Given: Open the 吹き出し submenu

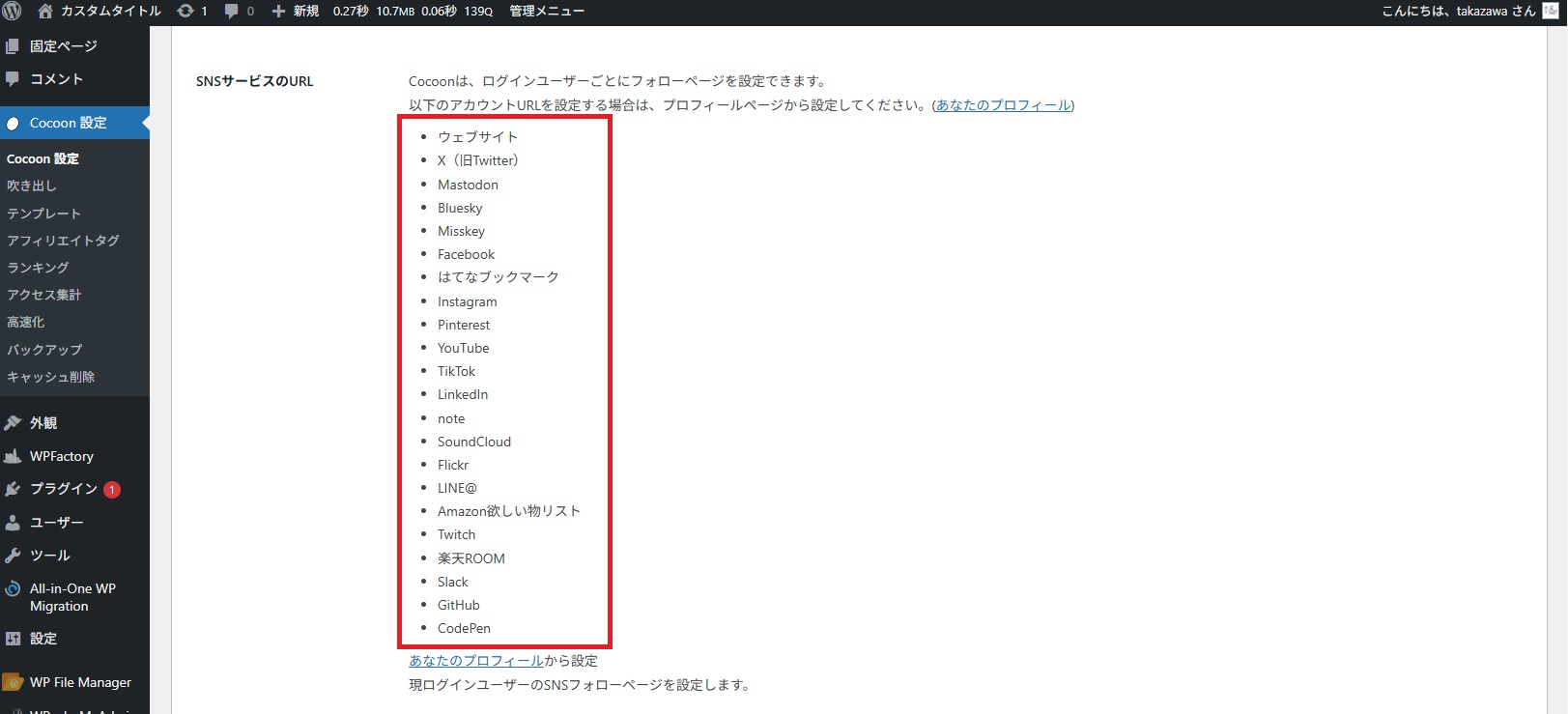Looking at the screenshot, I should click(x=32, y=186).
